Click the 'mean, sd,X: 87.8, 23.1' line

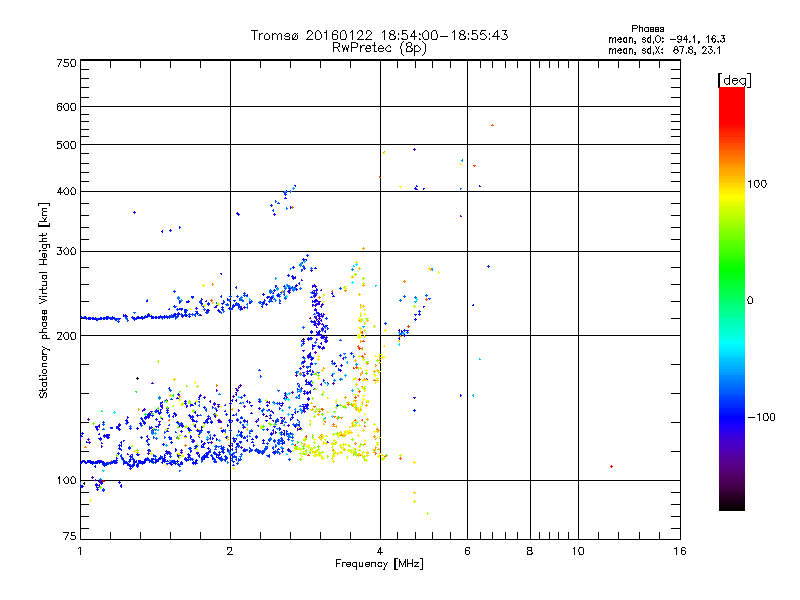[x=664, y=51]
